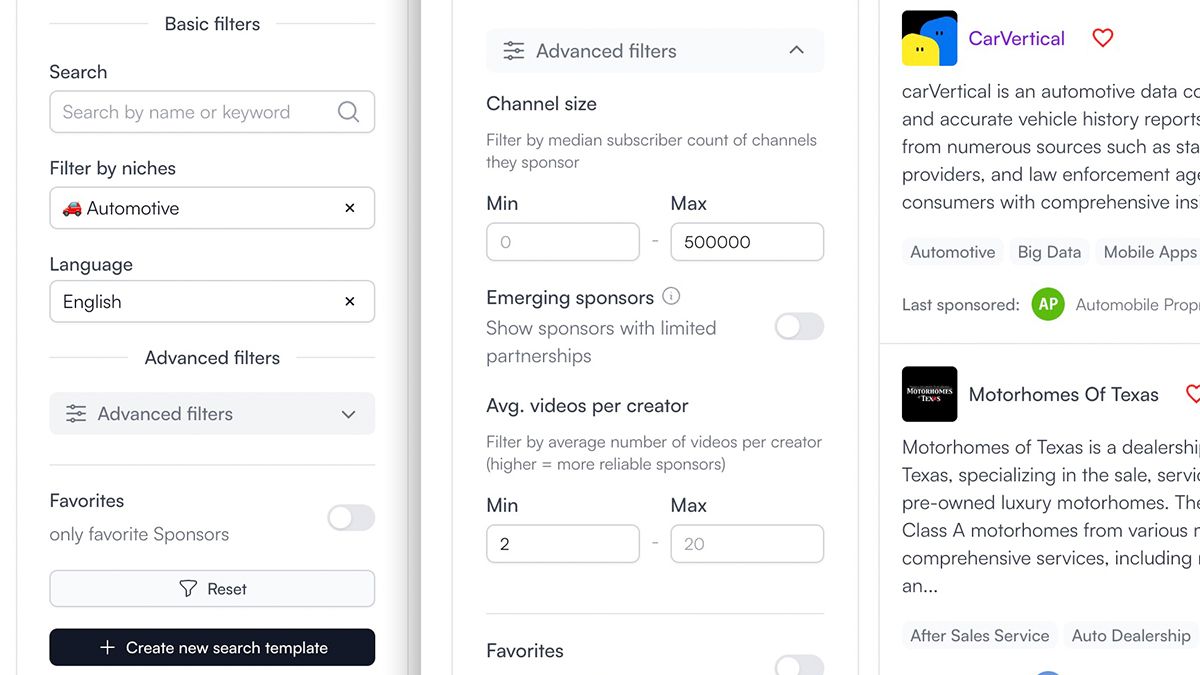Remove the Automotive niche filter

click(x=349, y=208)
